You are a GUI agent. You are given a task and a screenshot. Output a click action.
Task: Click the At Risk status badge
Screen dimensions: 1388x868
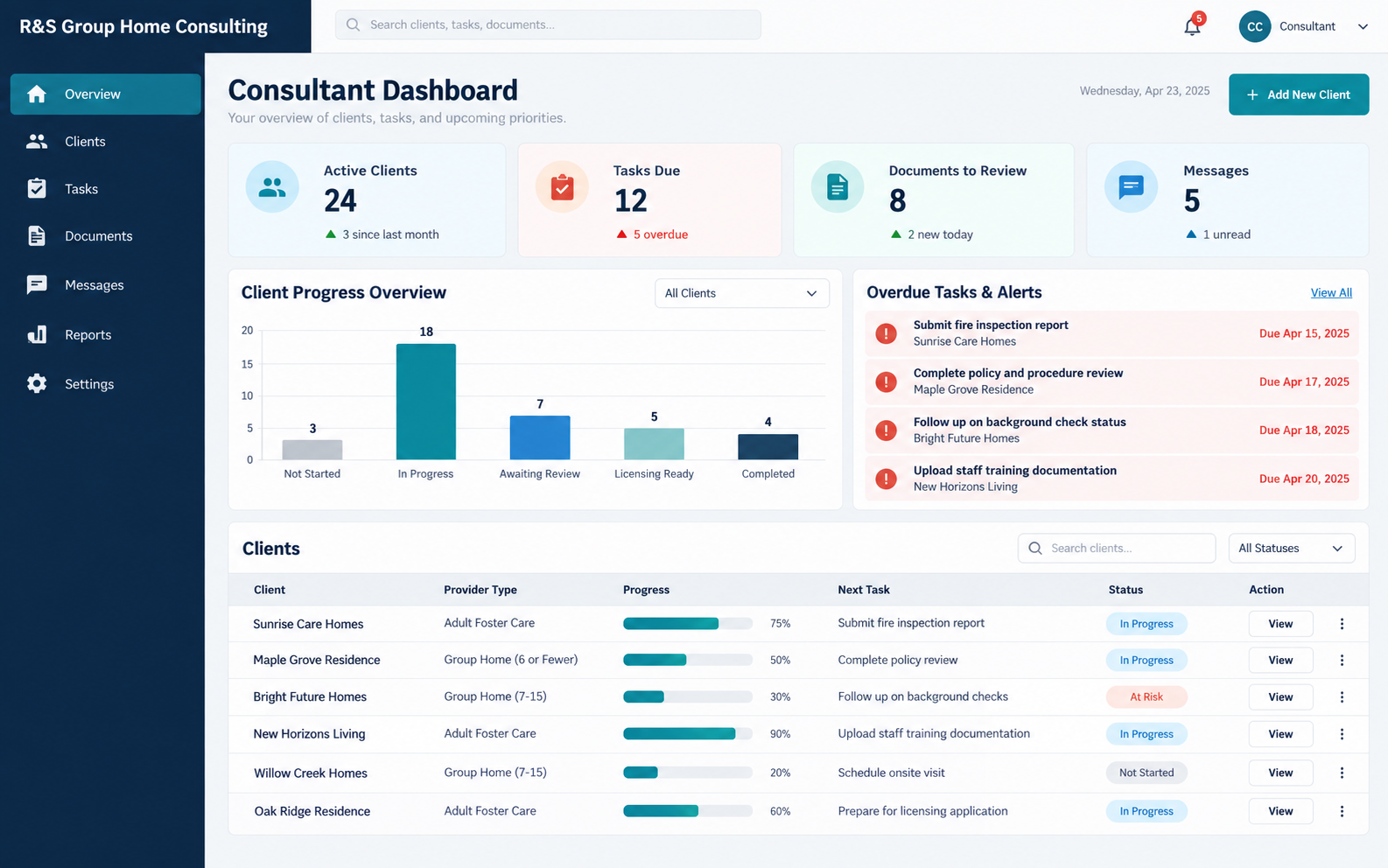tap(1146, 697)
